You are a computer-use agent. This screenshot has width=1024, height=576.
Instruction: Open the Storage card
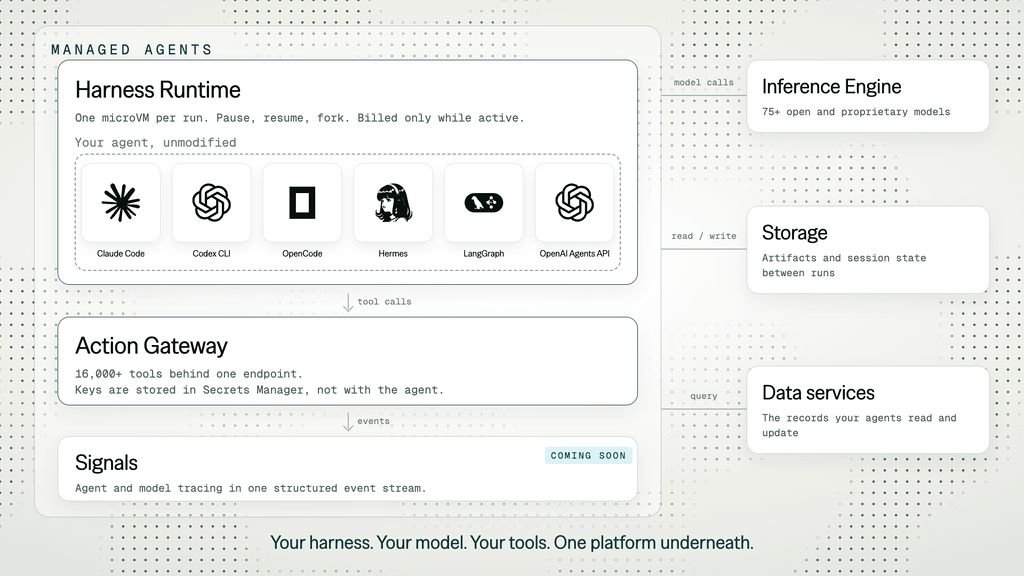[868, 250]
